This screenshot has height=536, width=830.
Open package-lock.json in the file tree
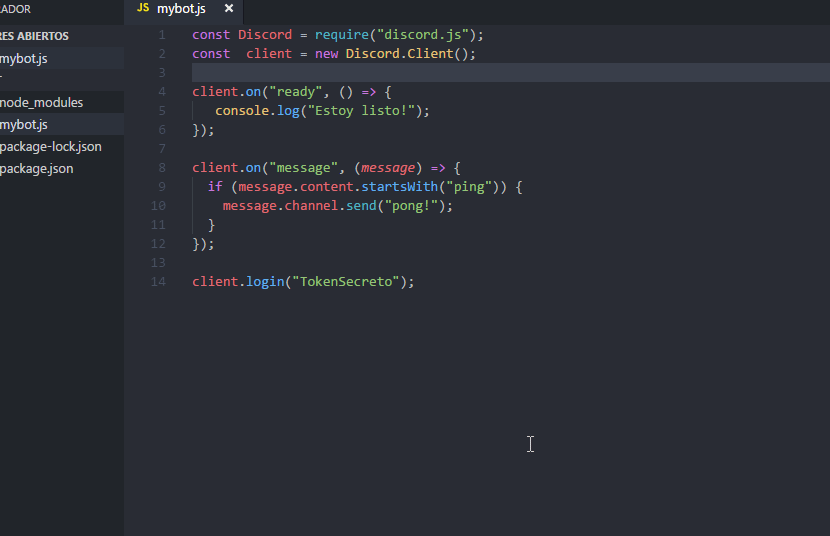click(51, 147)
